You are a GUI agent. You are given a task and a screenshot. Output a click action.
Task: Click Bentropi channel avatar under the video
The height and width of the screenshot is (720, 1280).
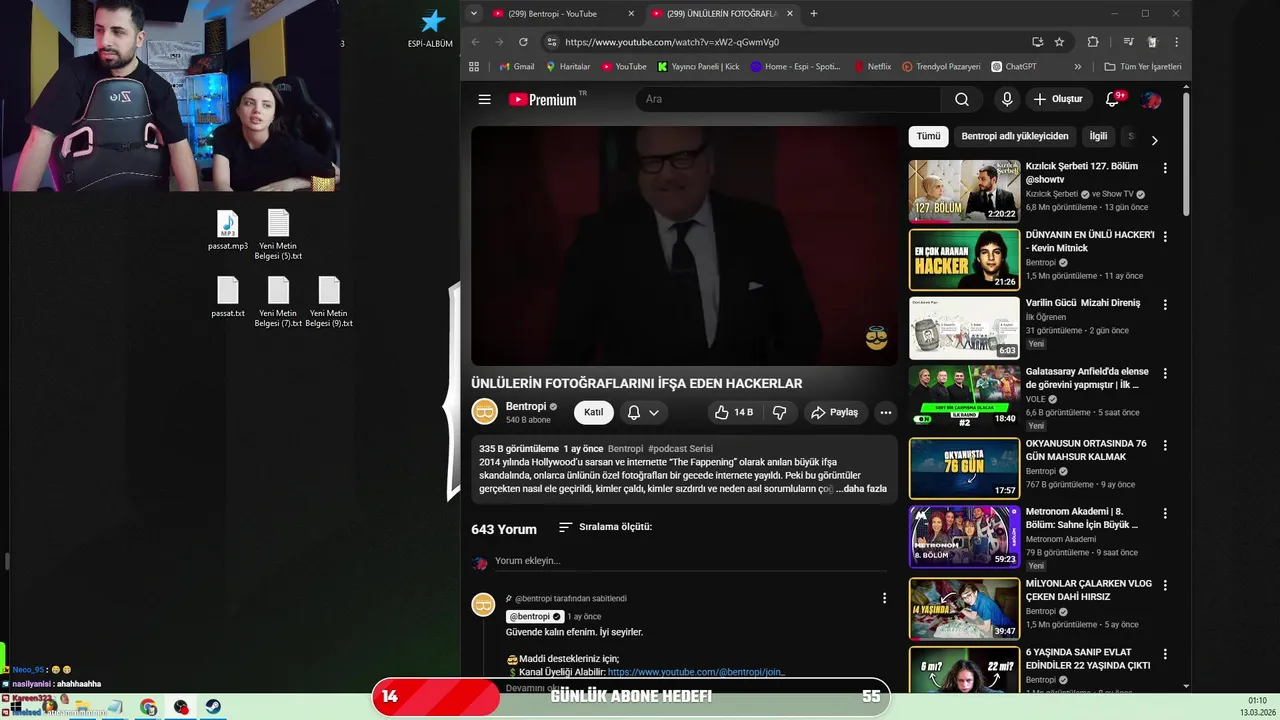[x=484, y=412]
